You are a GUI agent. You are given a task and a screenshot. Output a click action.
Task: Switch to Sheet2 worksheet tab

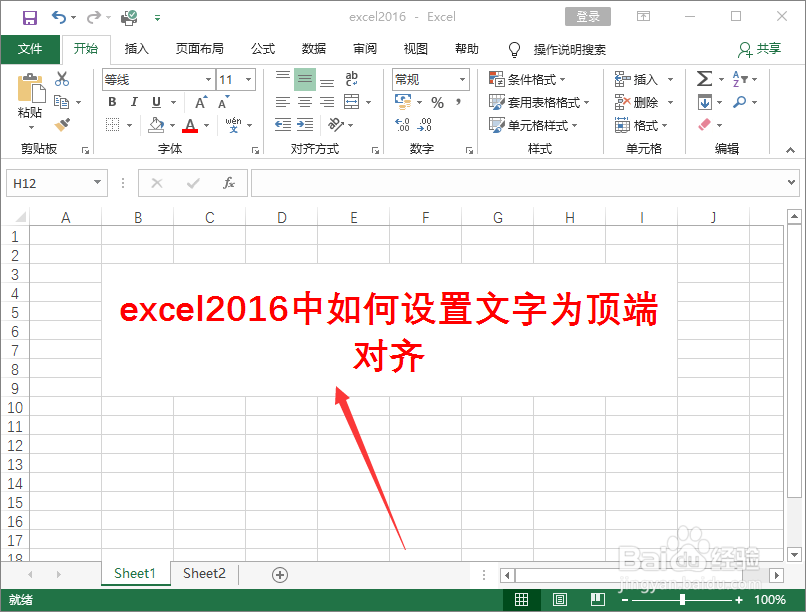tap(204, 573)
